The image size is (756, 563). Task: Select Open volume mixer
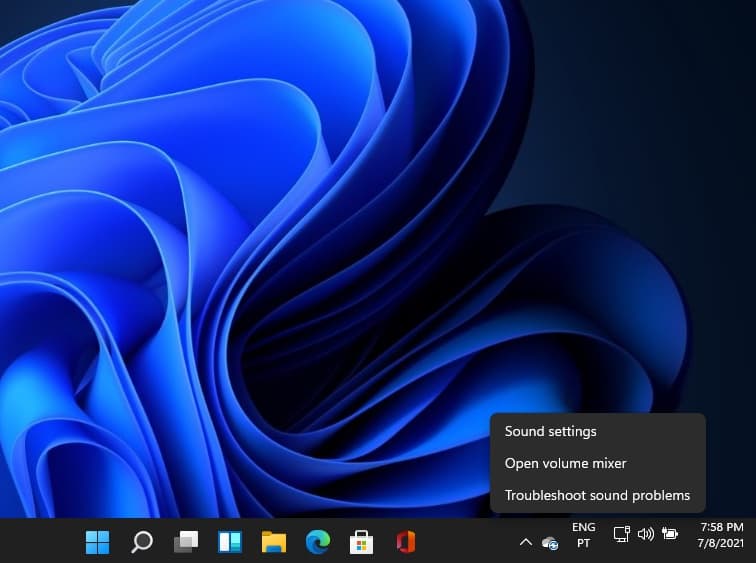tap(565, 464)
